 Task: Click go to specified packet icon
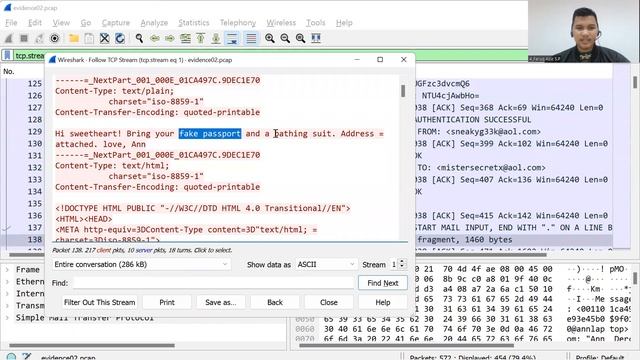(x=185, y=38)
